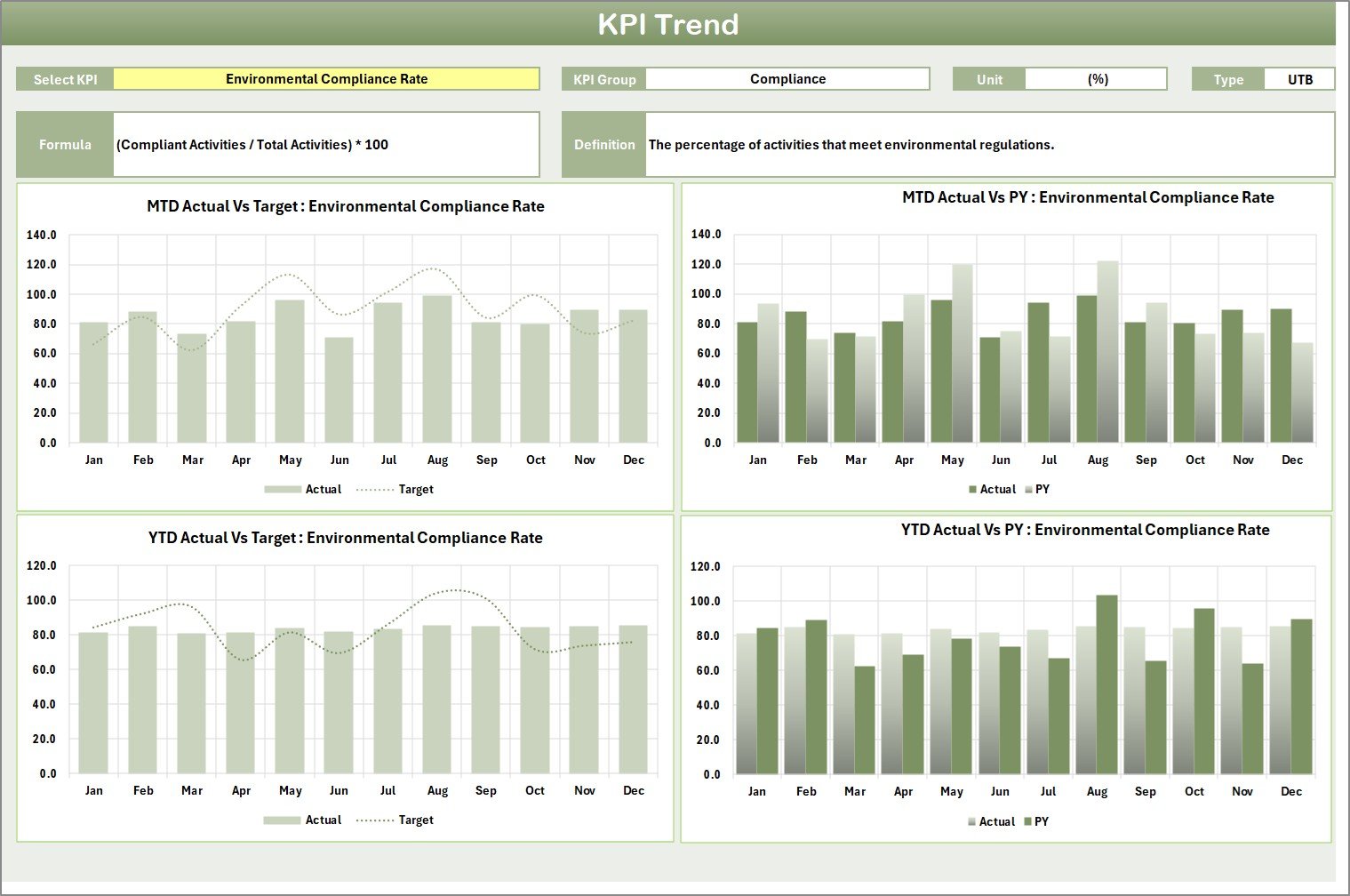Select the YTD Actual Vs PY chart title
Image resolution: width=1350 pixels, height=896 pixels.
[x=1085, y=530]
